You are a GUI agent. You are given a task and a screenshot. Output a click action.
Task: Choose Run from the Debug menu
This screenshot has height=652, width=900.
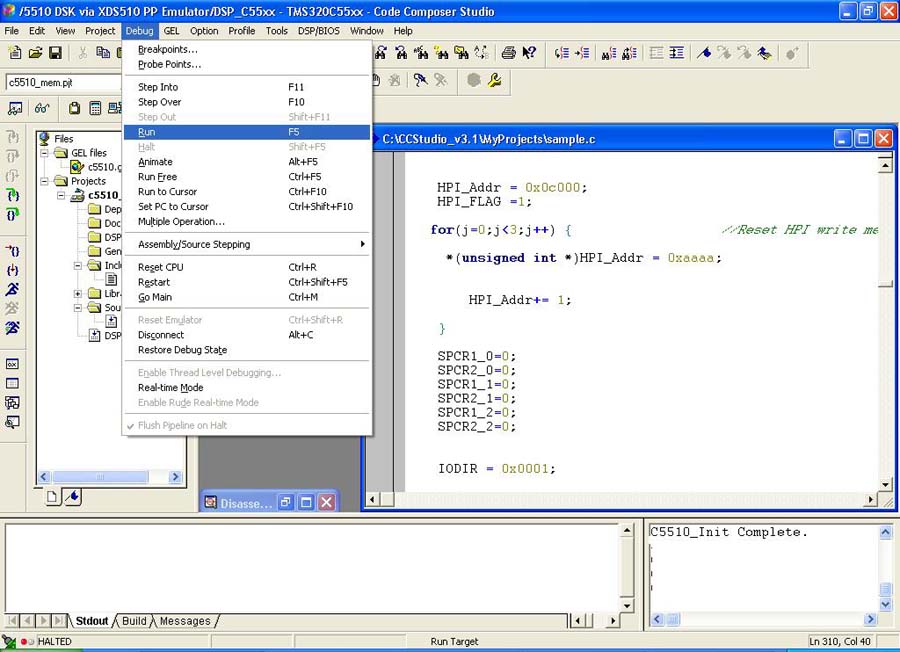[247, 132]
